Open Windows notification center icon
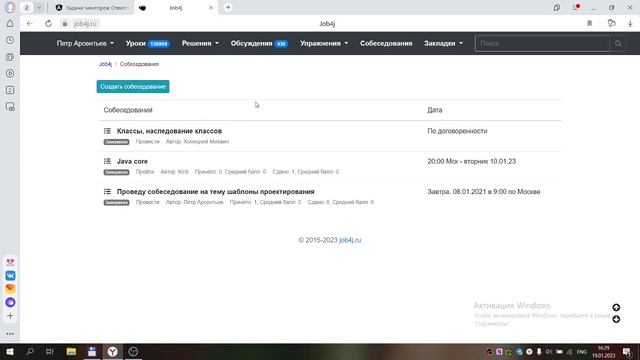The height and width of the screenshot is (360, 640). (x=627, y=351)
